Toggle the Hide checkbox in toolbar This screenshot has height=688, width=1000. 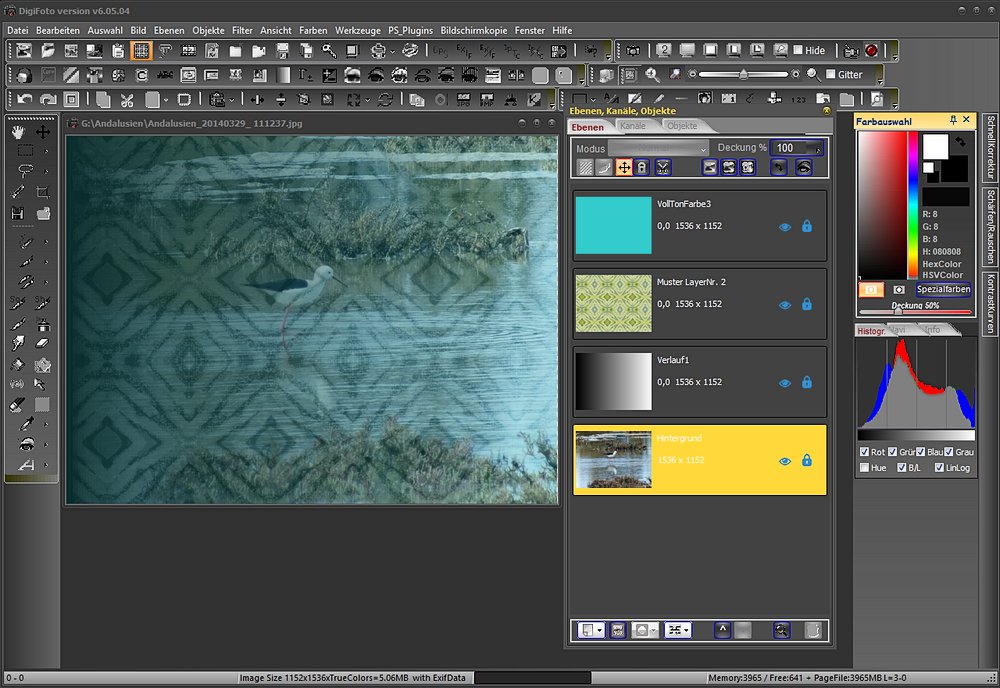(x=797, y=50)
